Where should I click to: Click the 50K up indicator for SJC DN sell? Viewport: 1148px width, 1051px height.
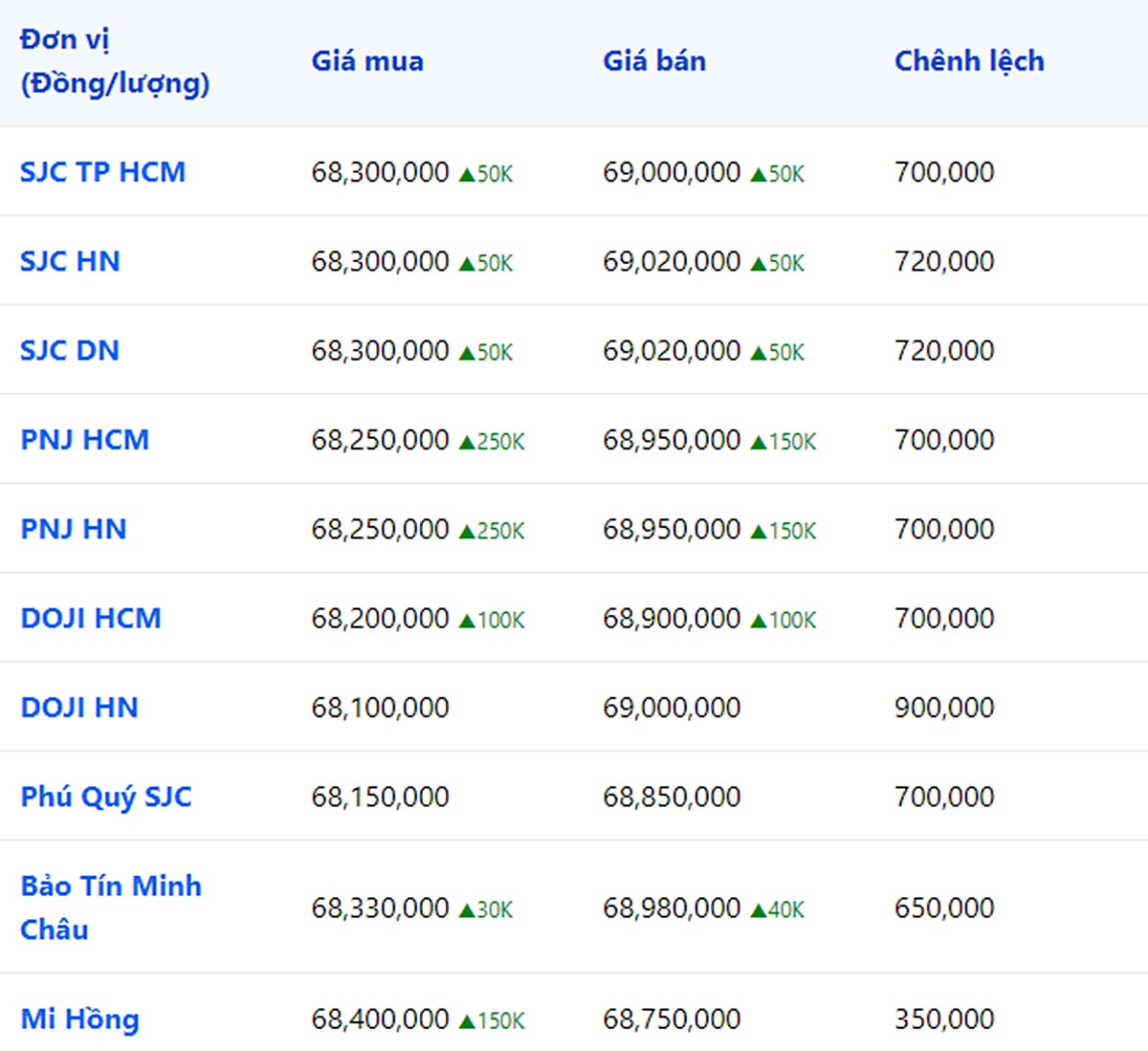[x=778, y=352]
